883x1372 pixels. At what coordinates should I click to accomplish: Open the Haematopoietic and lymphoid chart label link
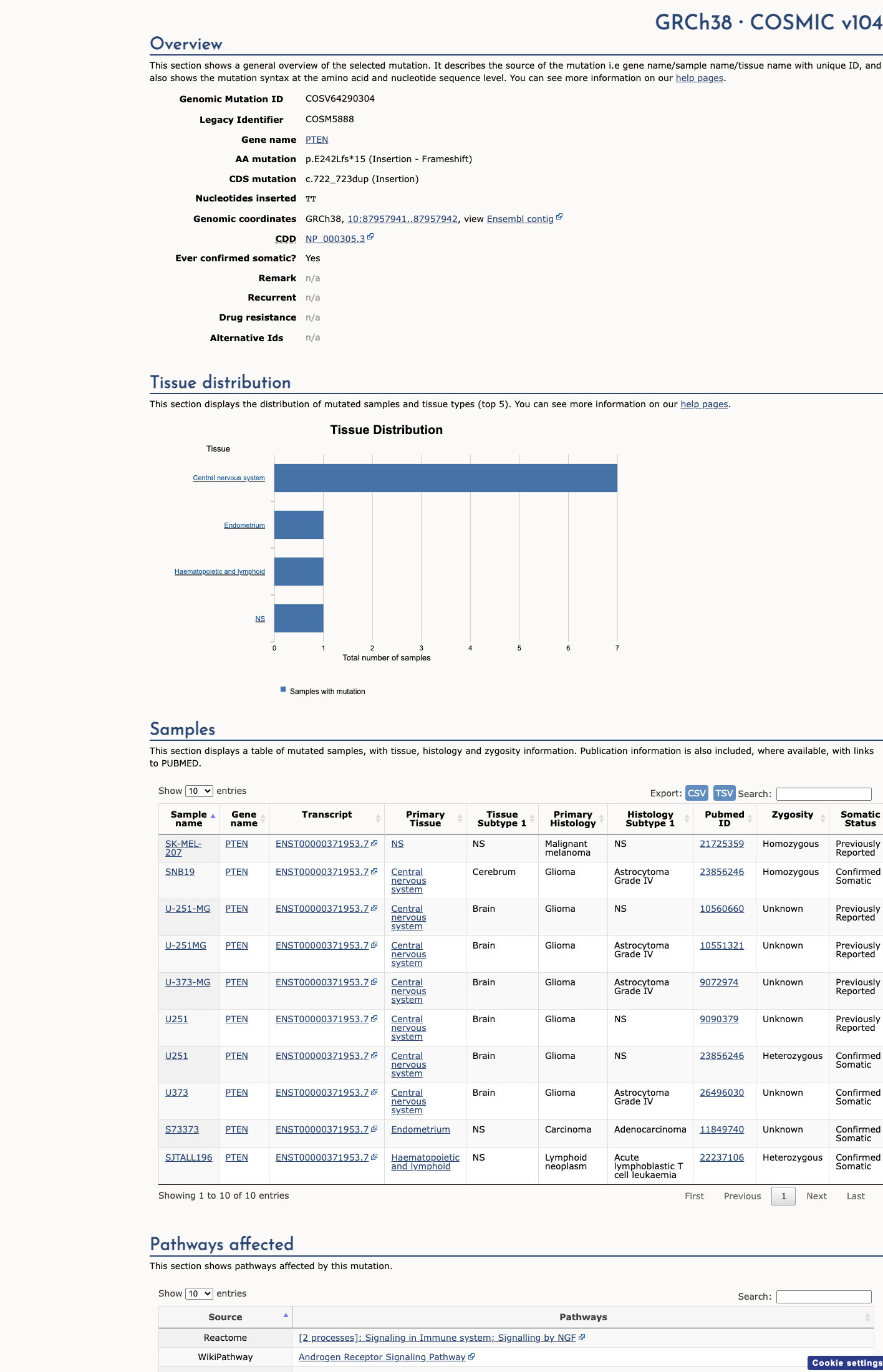click(220, 571)
